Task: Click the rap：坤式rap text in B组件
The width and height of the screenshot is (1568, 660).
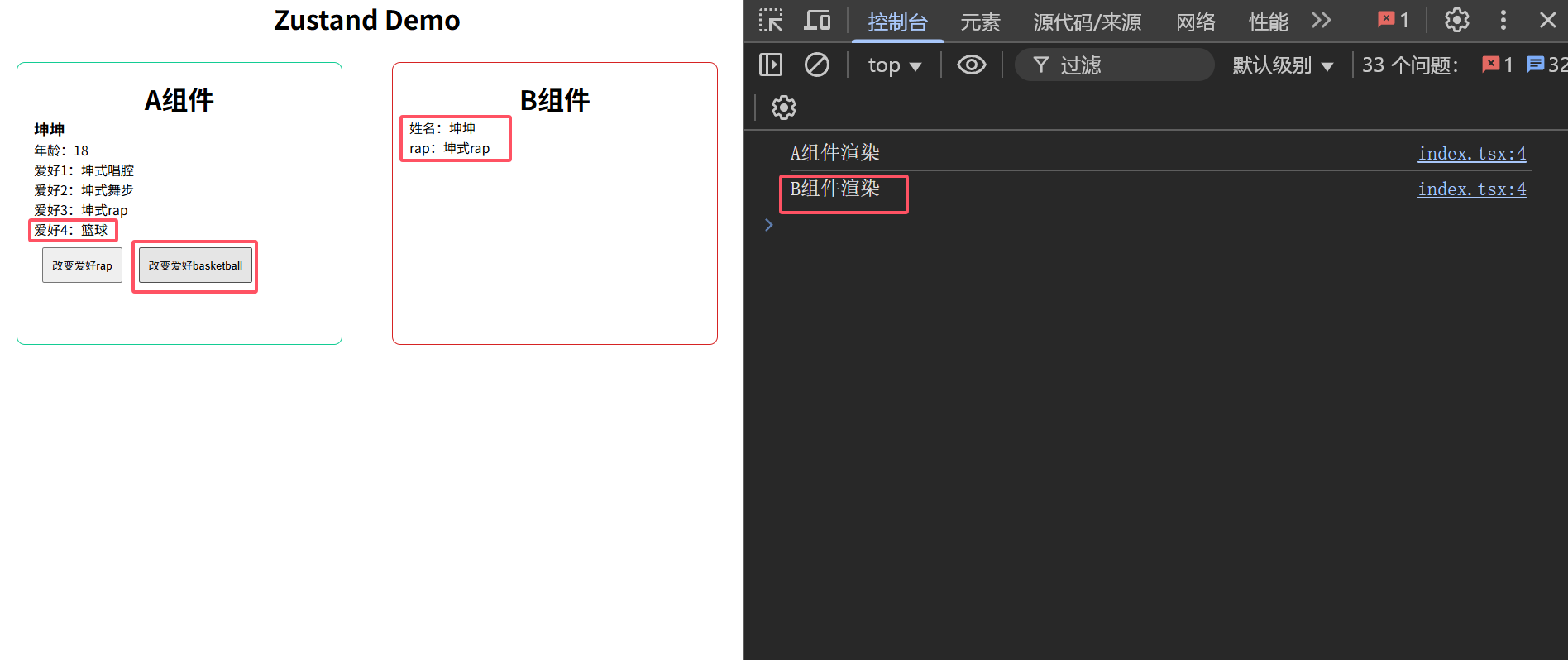Action: 450,148
